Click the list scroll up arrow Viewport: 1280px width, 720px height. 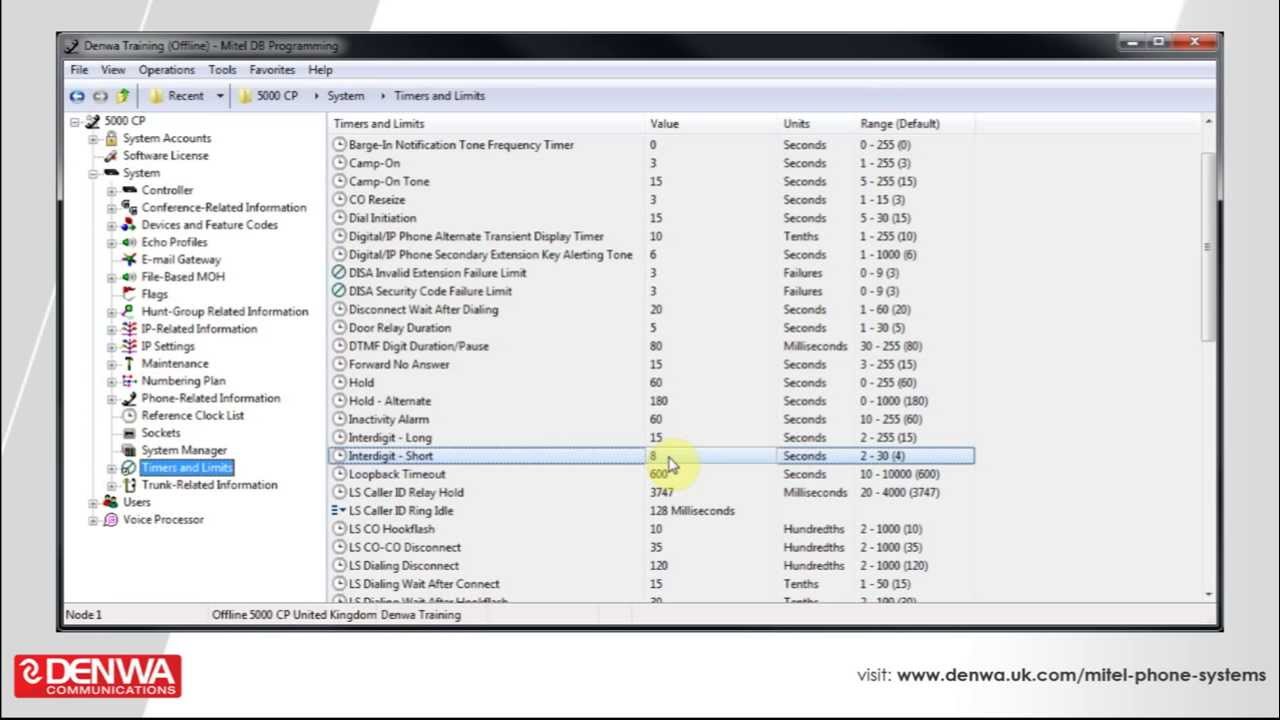click(x=1208, y=122)
